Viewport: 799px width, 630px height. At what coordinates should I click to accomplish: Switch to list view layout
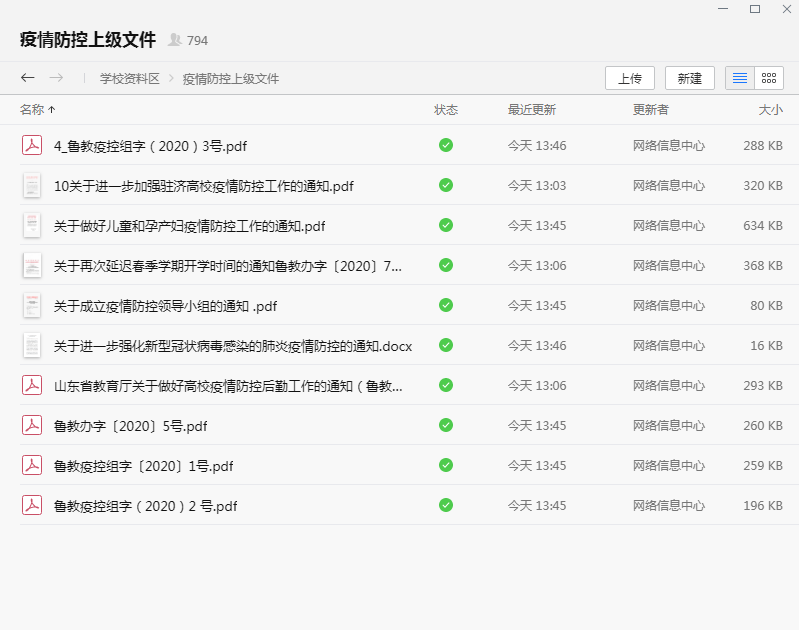[740, 78]
